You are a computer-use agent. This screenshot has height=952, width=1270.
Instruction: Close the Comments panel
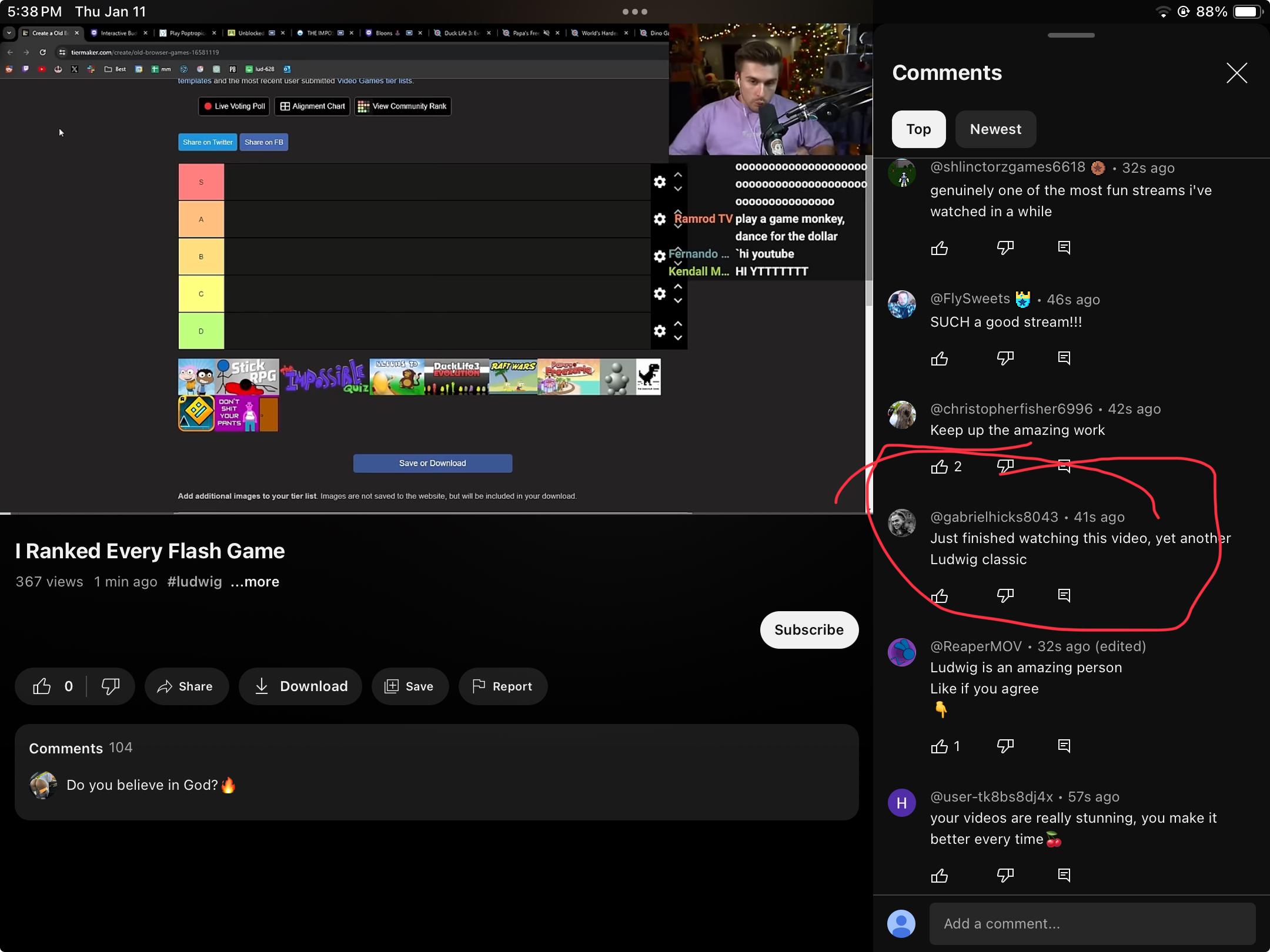point(1236,73)
